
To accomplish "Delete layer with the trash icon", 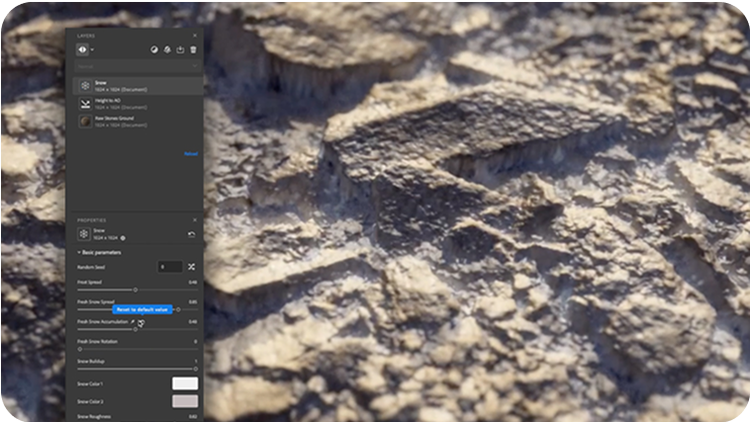I will (x=193, y=49).
